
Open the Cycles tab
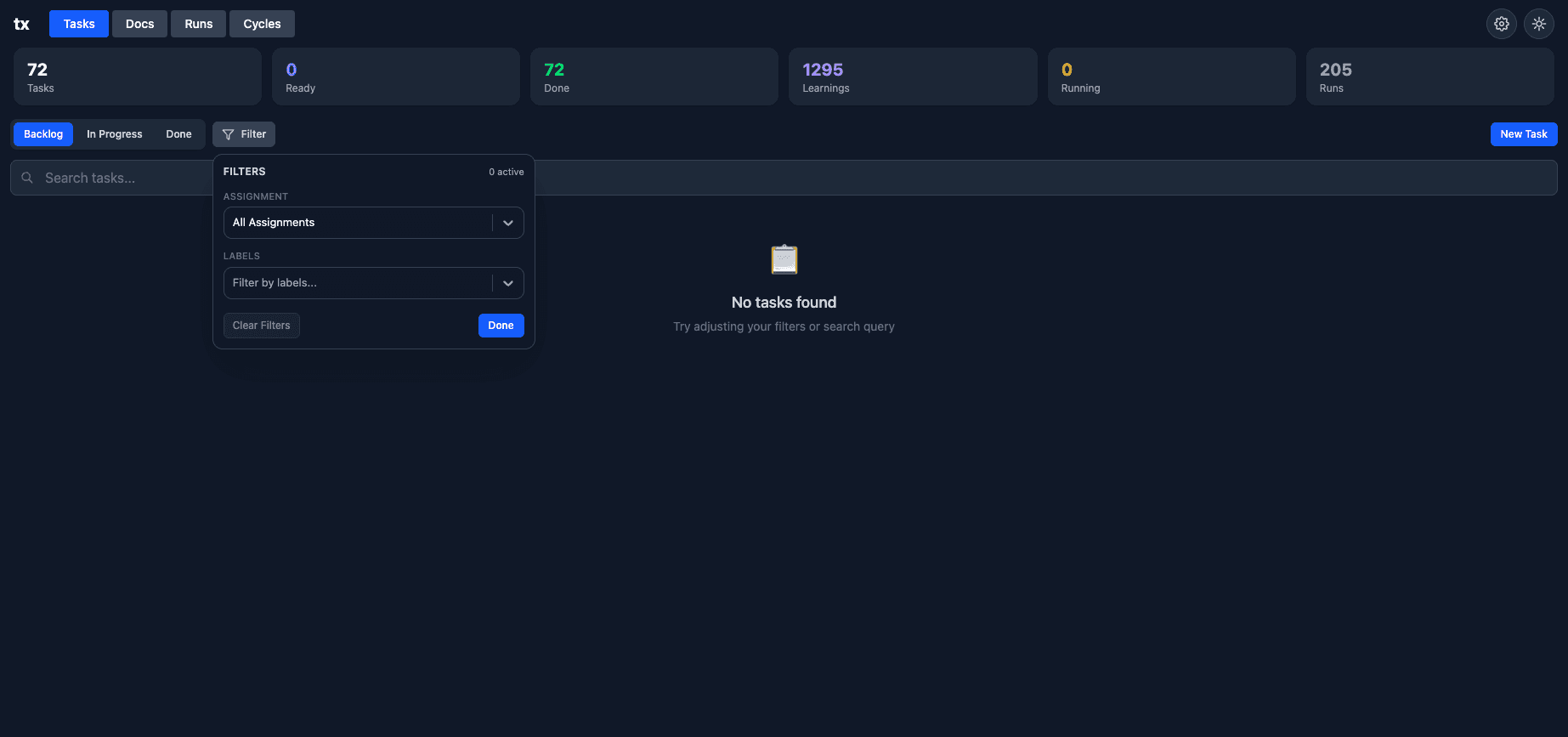coord(262,24)
